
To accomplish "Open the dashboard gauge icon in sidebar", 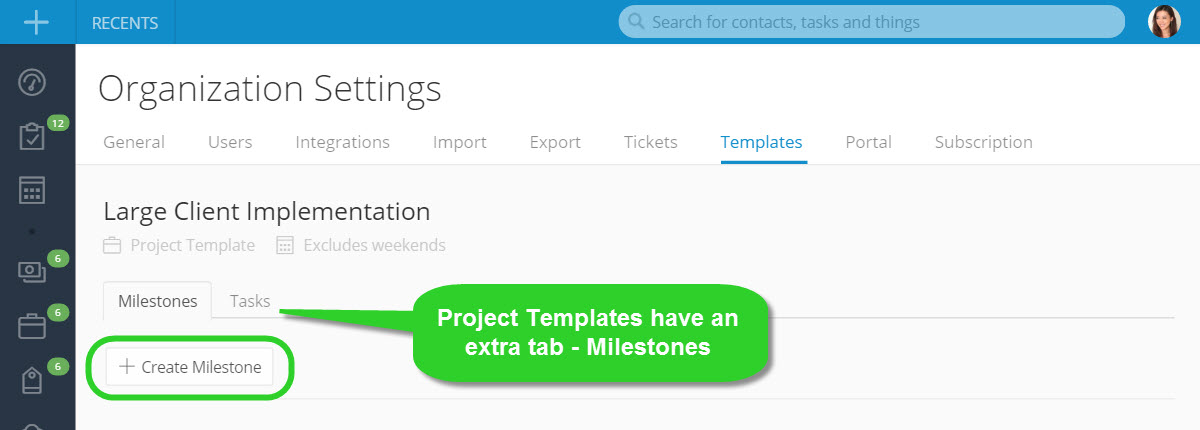I will pyautogui.click(x=33, y=83).
